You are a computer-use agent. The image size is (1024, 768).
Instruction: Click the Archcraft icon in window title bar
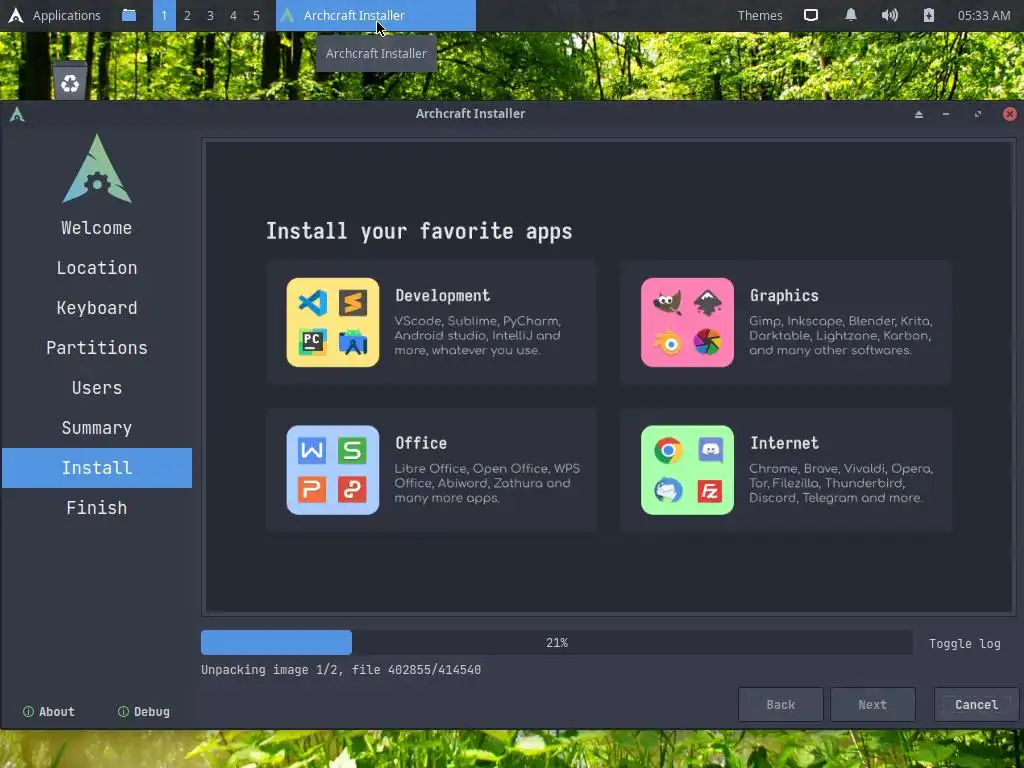click(x=17, y=115)
